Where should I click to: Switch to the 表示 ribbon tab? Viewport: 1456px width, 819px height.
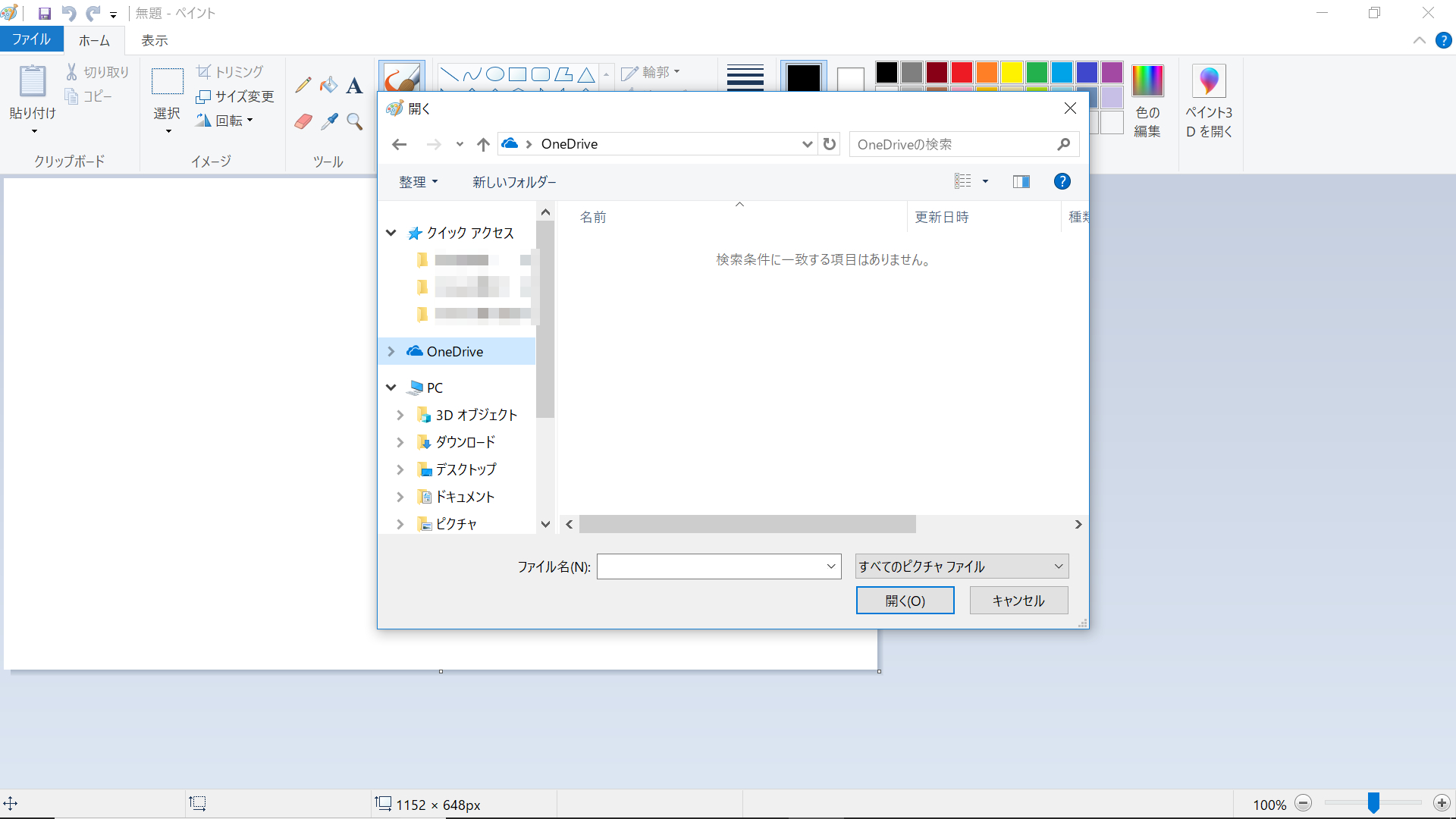(154, 40)
